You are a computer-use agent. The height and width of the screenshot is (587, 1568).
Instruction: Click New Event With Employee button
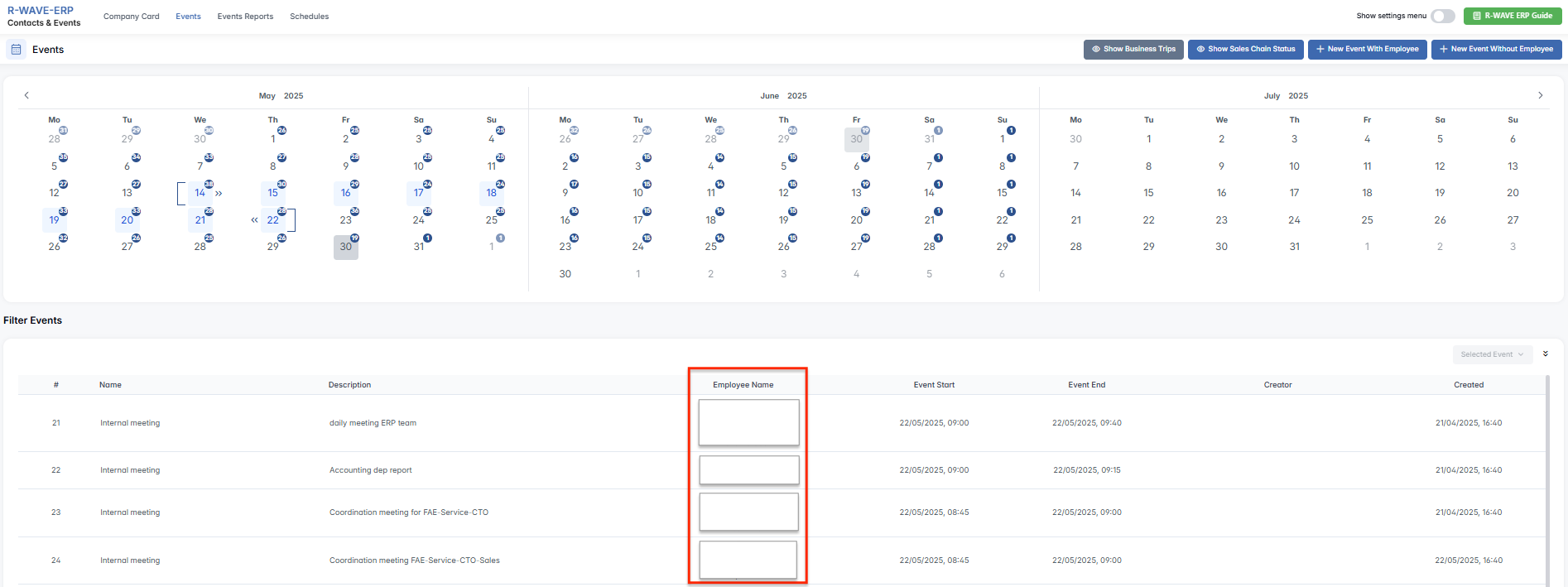1367,49
